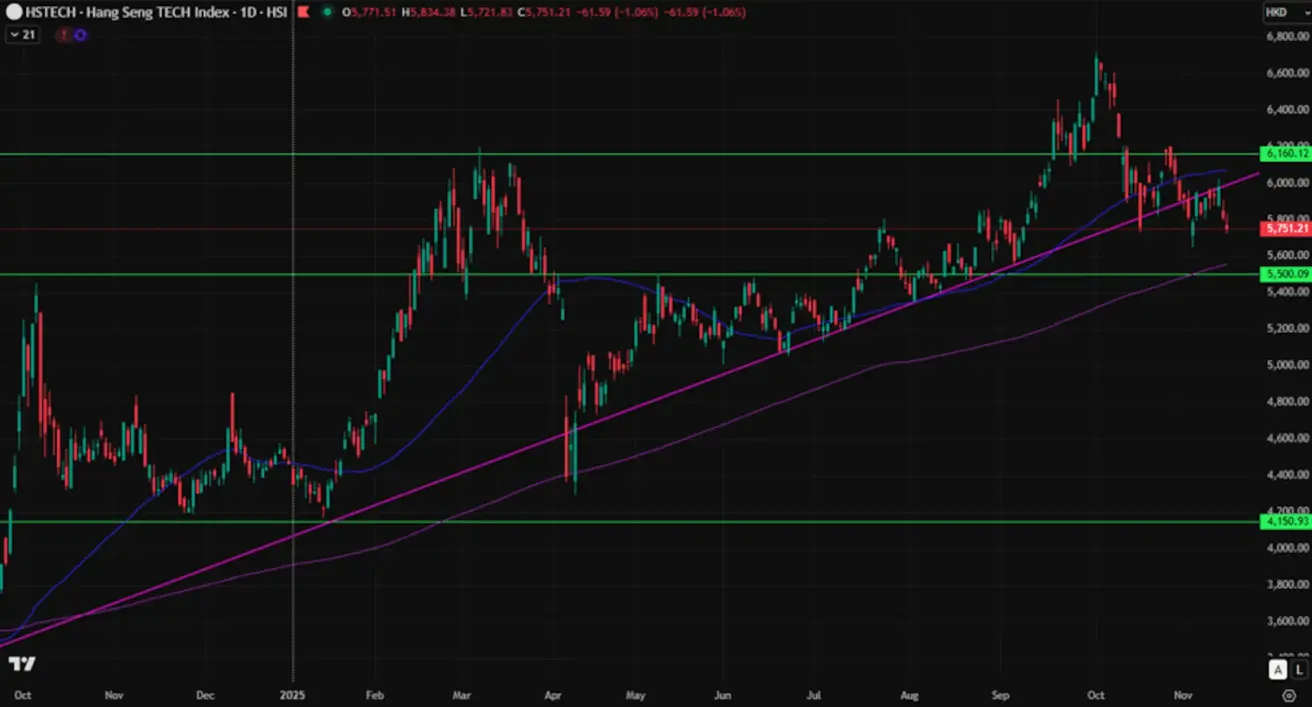Viewport: 1312px width, 707px height.
Task: Select the 4,150.93 green price label
Action: pos(1286,521)
